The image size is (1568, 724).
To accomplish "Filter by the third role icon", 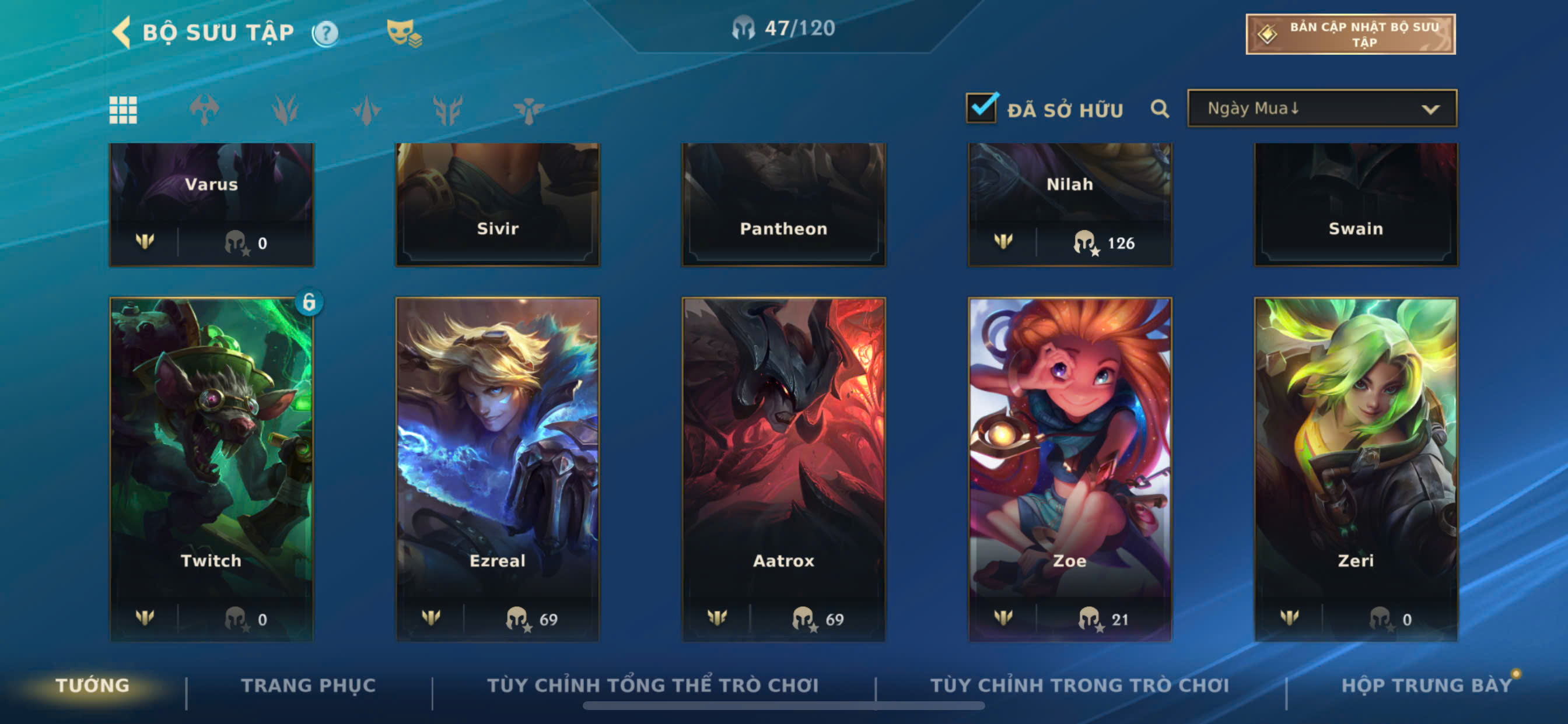I will pyautogui.click(x=366, y=110).
